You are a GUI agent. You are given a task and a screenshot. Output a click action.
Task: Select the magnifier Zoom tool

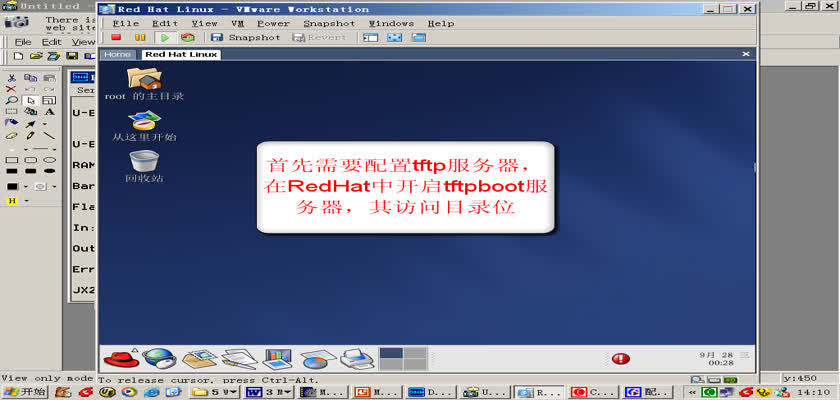point(11,100)
